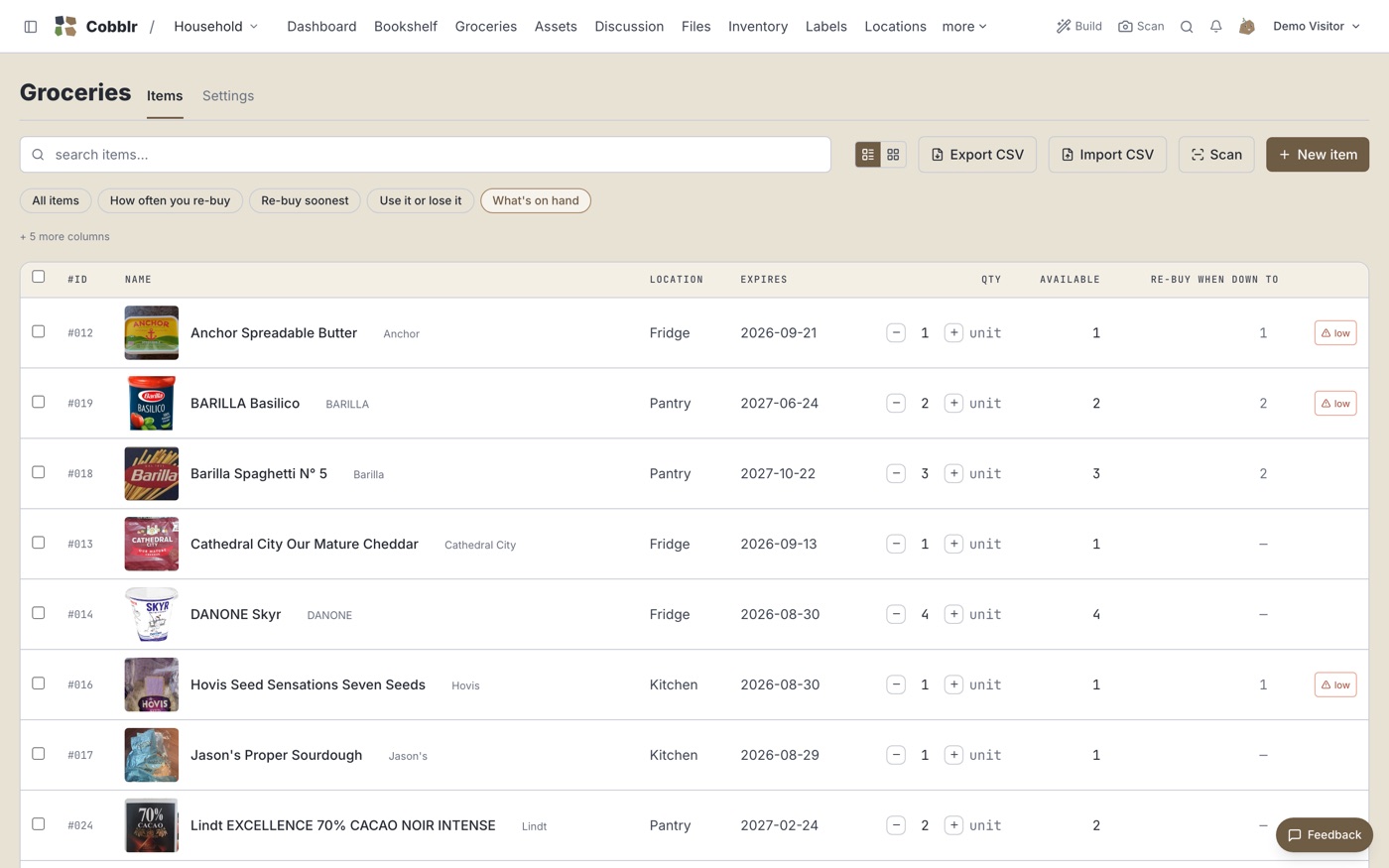Image resolution: width=1389 pixels, height=868 pixels.
Task: Open the more navigation menu
Action: click(x=963, y=27)
